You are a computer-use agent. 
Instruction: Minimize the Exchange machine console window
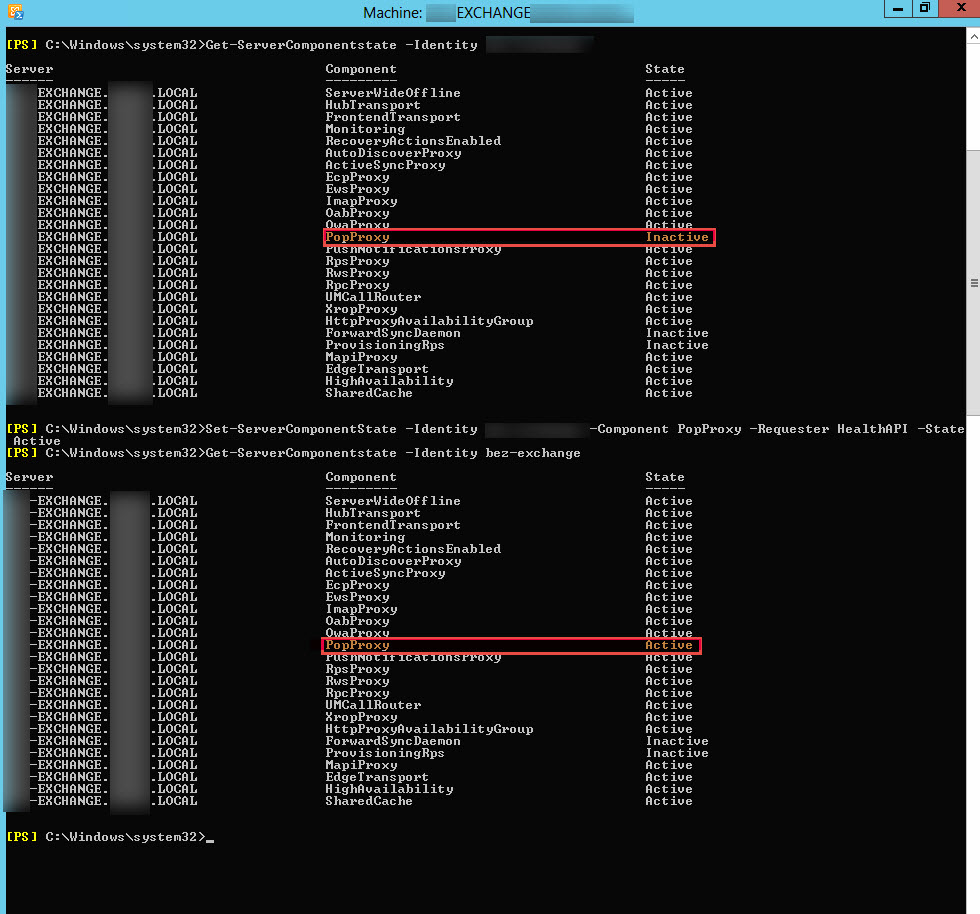pos(898,9)
